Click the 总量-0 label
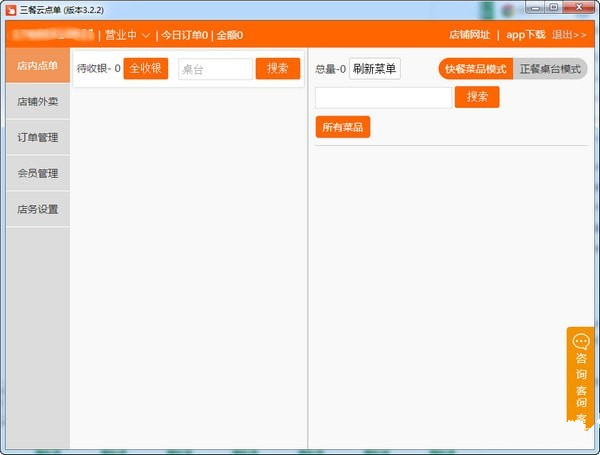Image resolution: width=600 pixels, height=455 pixels. [331, 69]
